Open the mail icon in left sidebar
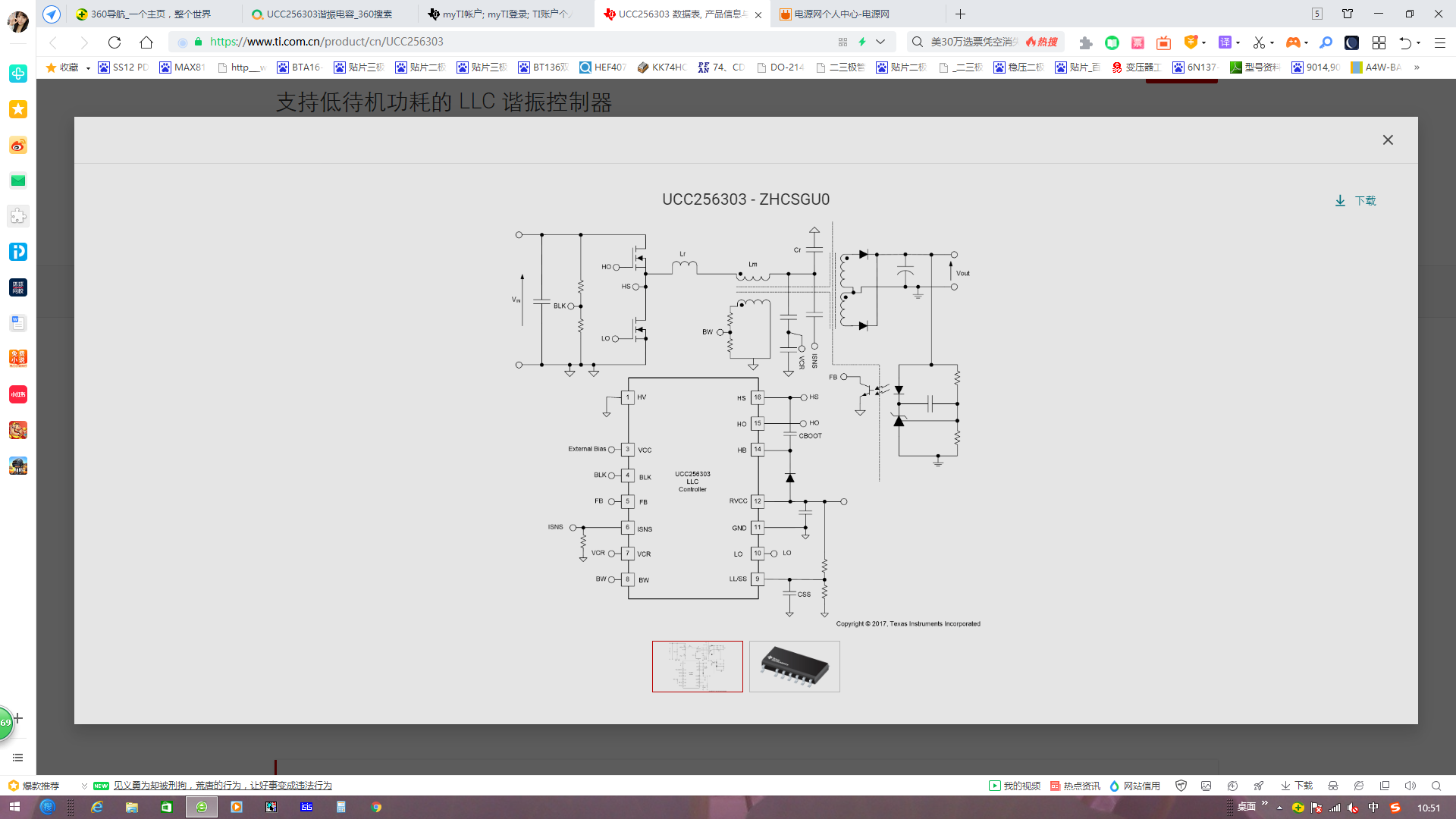Viewport: 1456px width, 819px height. tap(18, 180)
